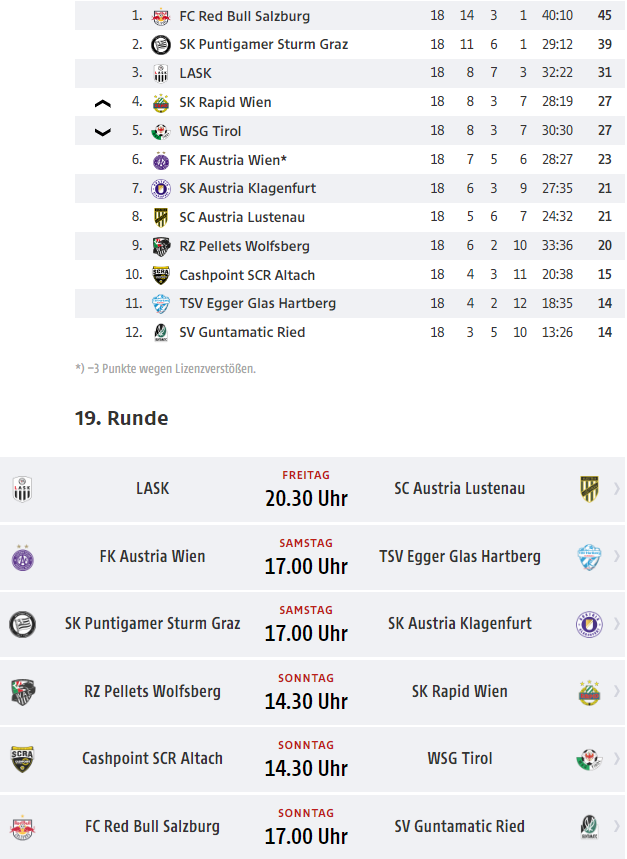Open Sturm Graz vs Klagenfurt match chevron

pyautogui.click(x=617, y=624)
